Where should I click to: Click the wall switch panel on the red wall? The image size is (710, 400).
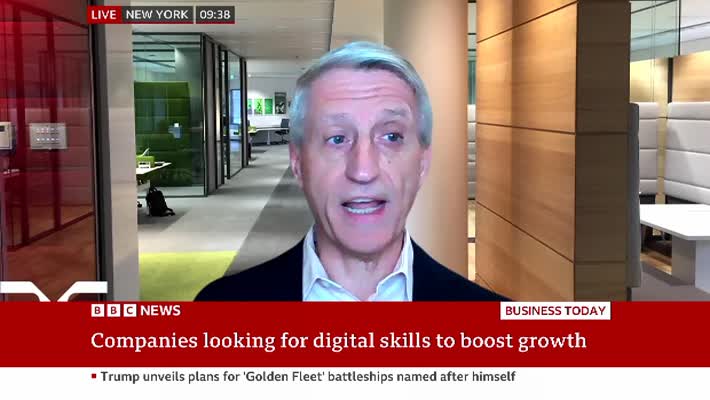tap(47, 135)
